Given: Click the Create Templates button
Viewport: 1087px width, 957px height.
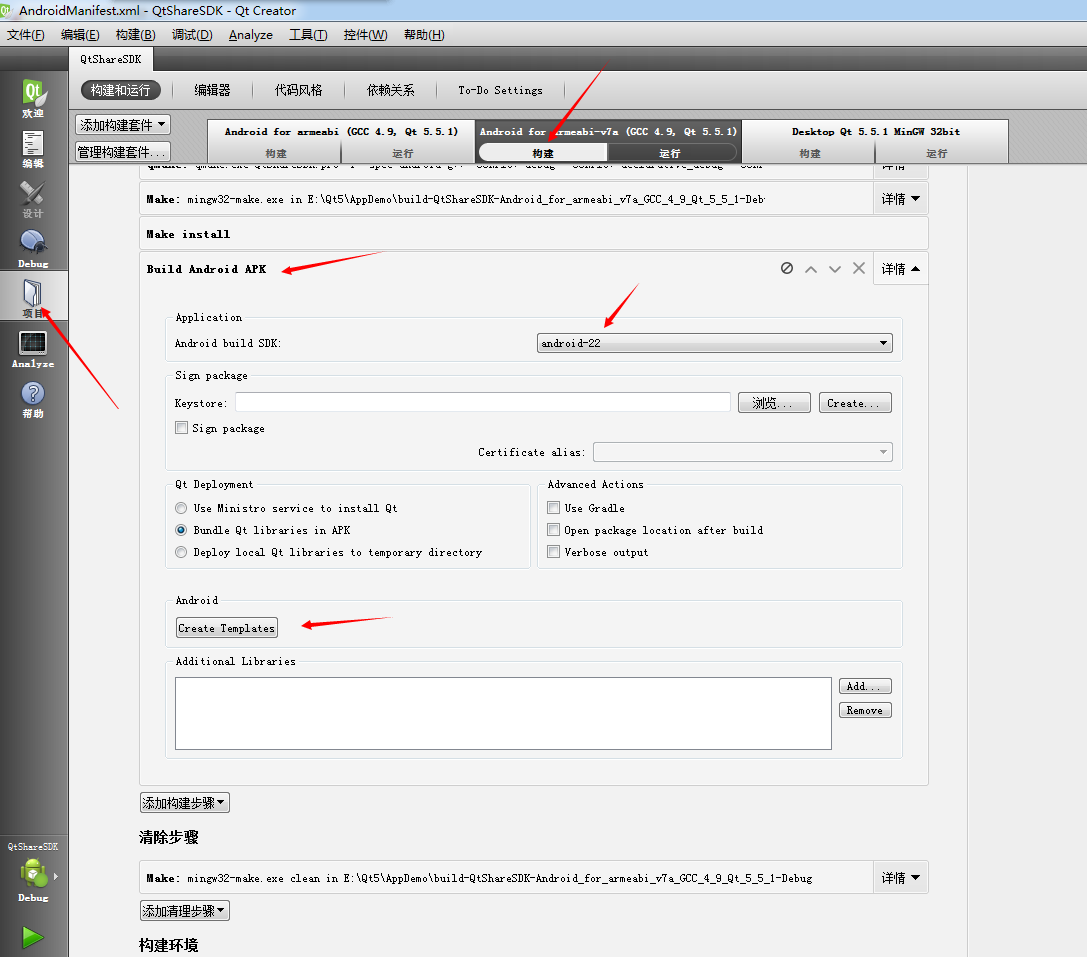Looking at the screenshot, I should 227,628.
